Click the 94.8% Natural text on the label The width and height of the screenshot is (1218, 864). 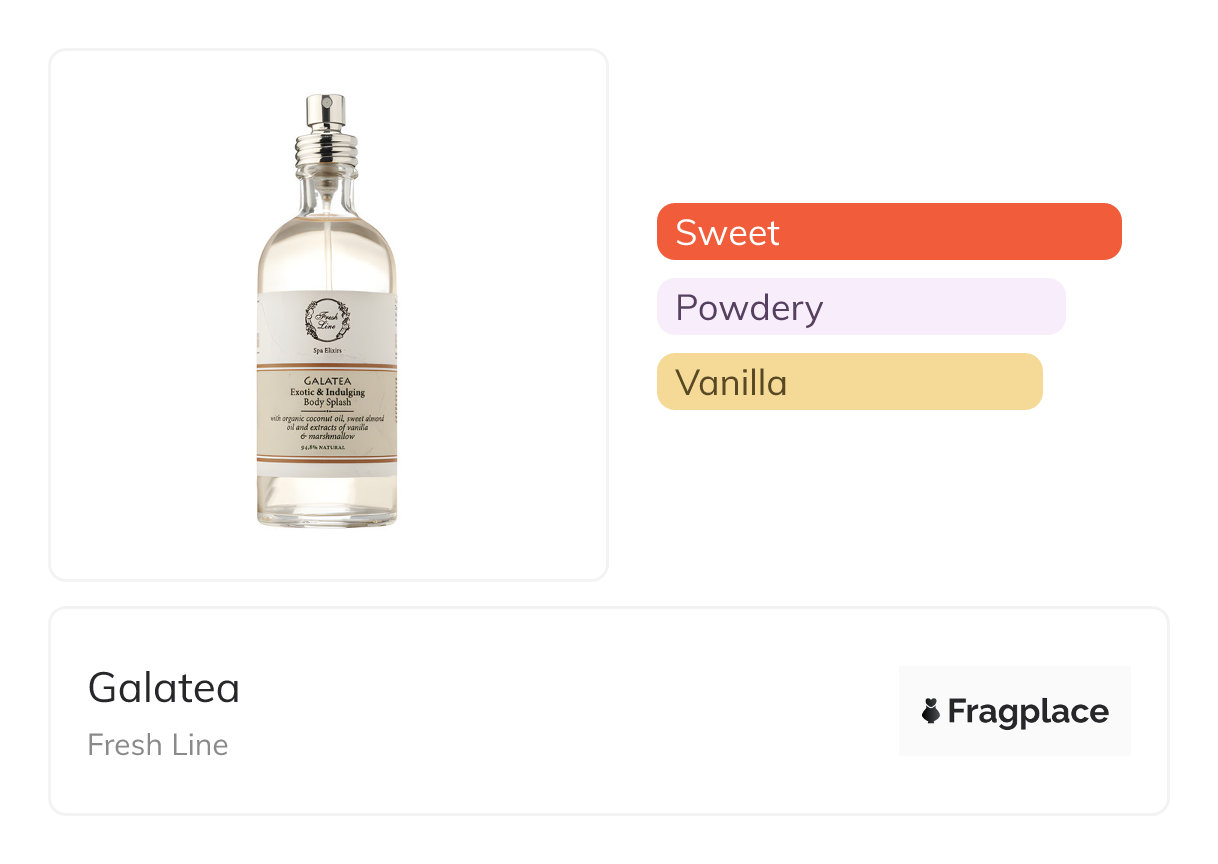pos(326,447)
